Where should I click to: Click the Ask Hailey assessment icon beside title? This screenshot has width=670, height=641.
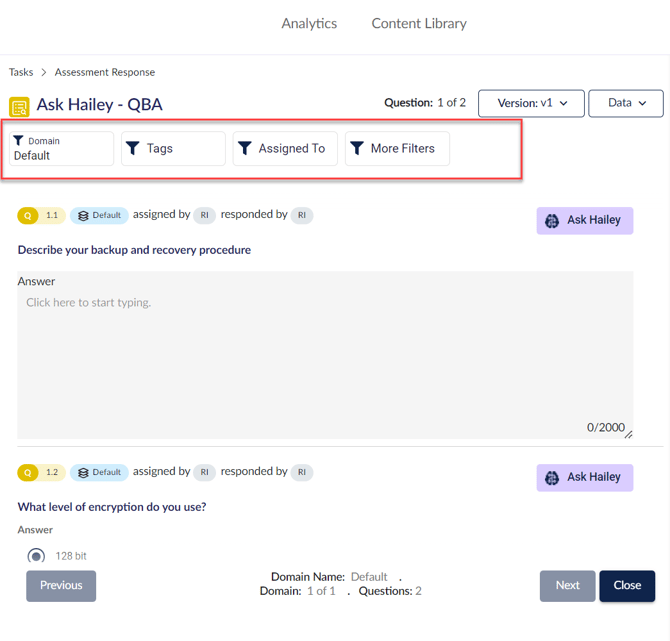point(19,106)
